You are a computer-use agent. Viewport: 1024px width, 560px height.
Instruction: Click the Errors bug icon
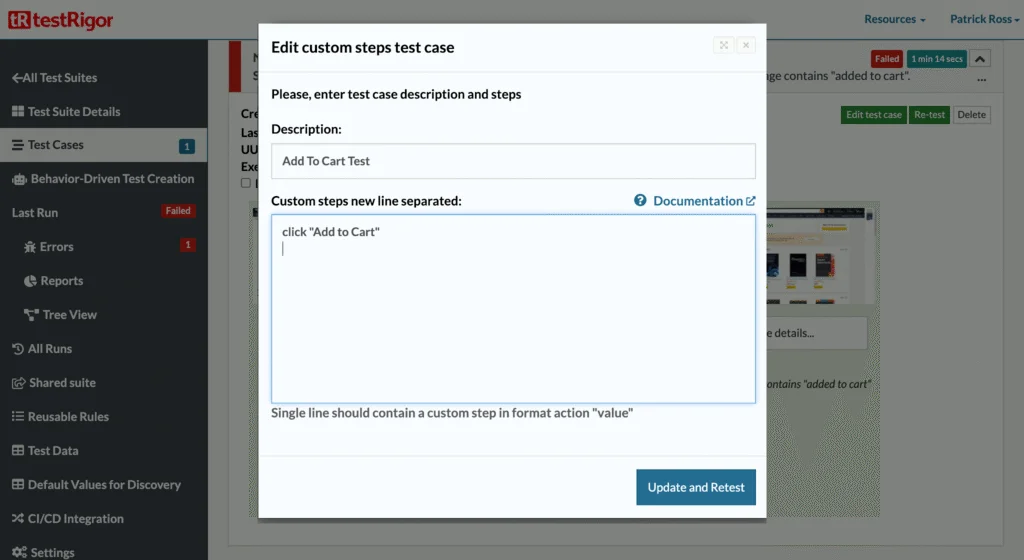(30, 247)
